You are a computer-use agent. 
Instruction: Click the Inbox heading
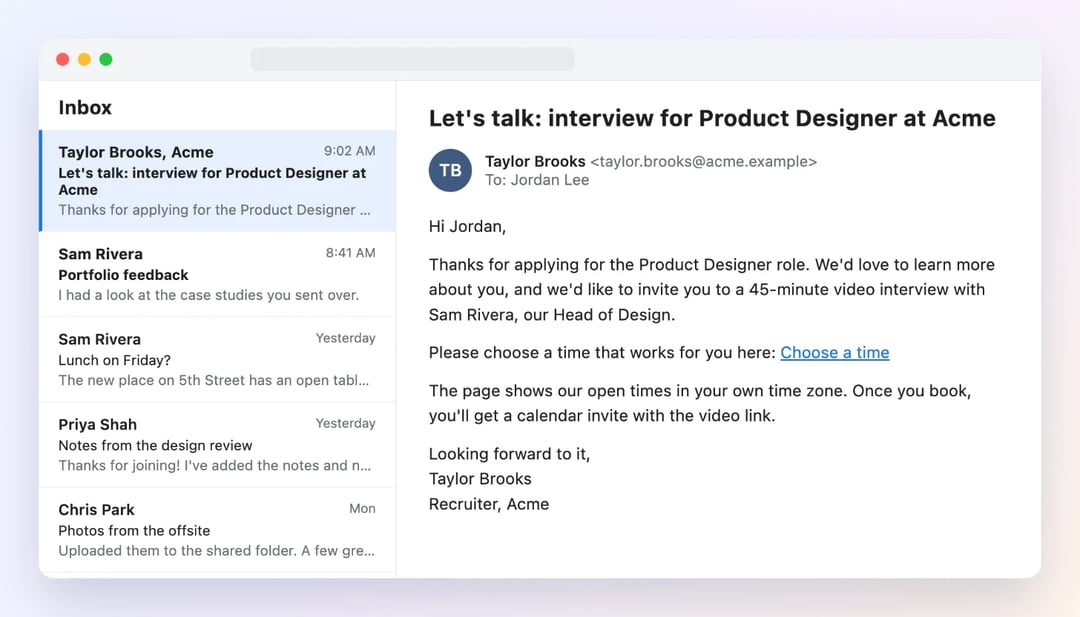coord(85,107)
